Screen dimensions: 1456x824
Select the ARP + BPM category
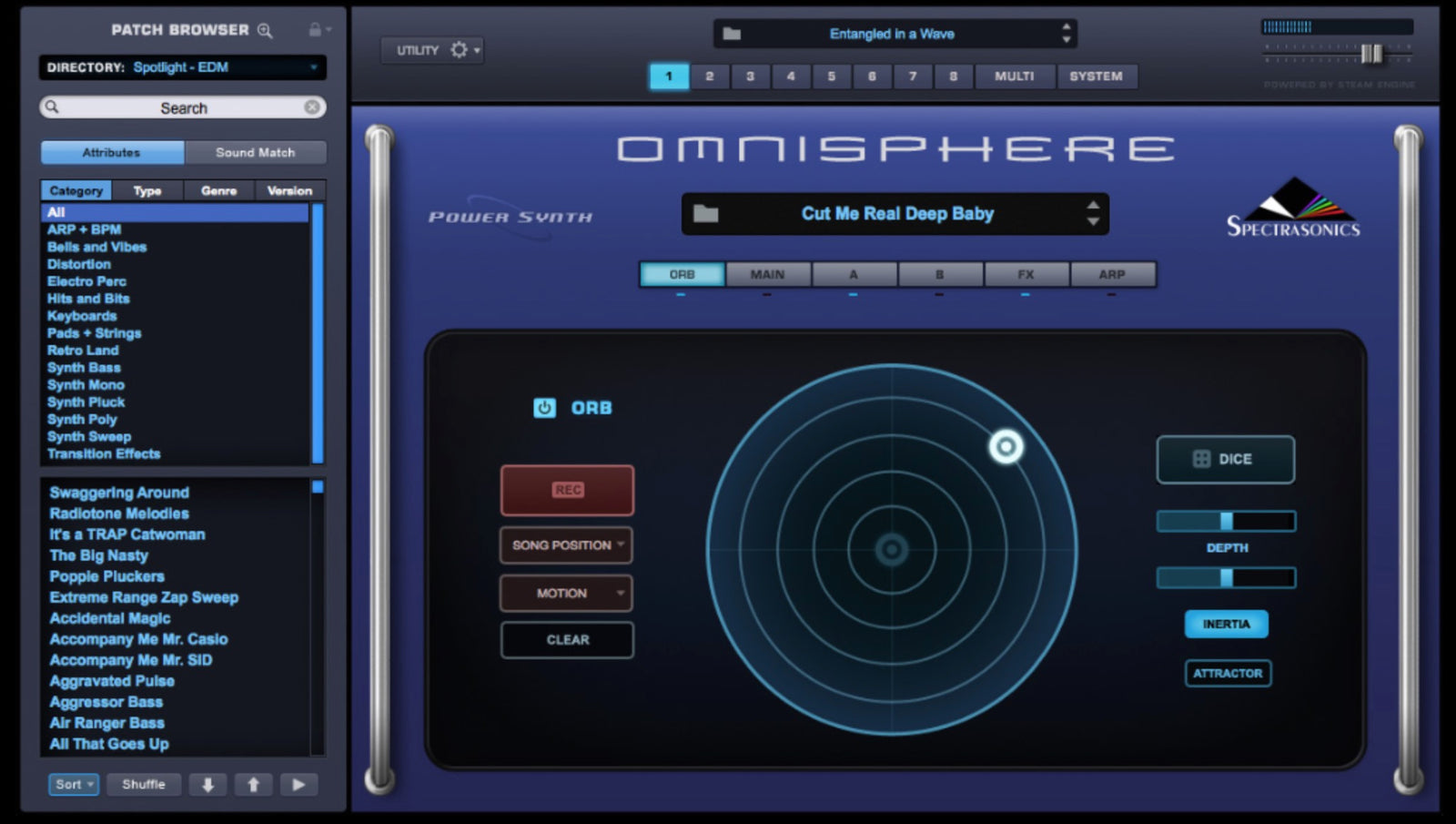point(84,229)
